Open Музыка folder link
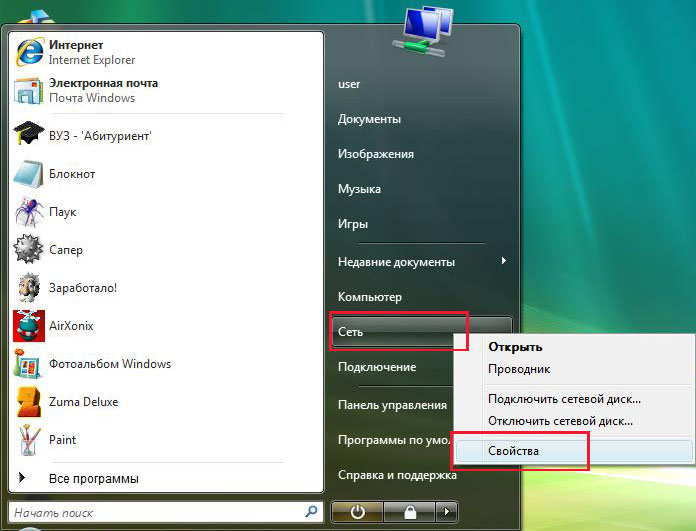This screenshot has width=696, height=531. click(359, 189)
